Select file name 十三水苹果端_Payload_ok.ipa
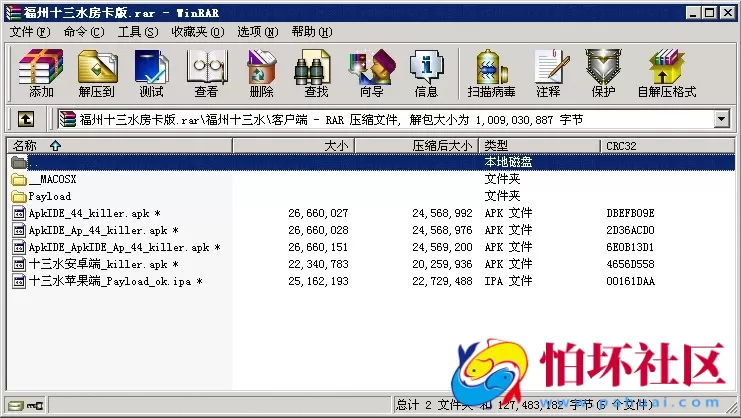Screen dimensions: 741x418 click(115, 282)
